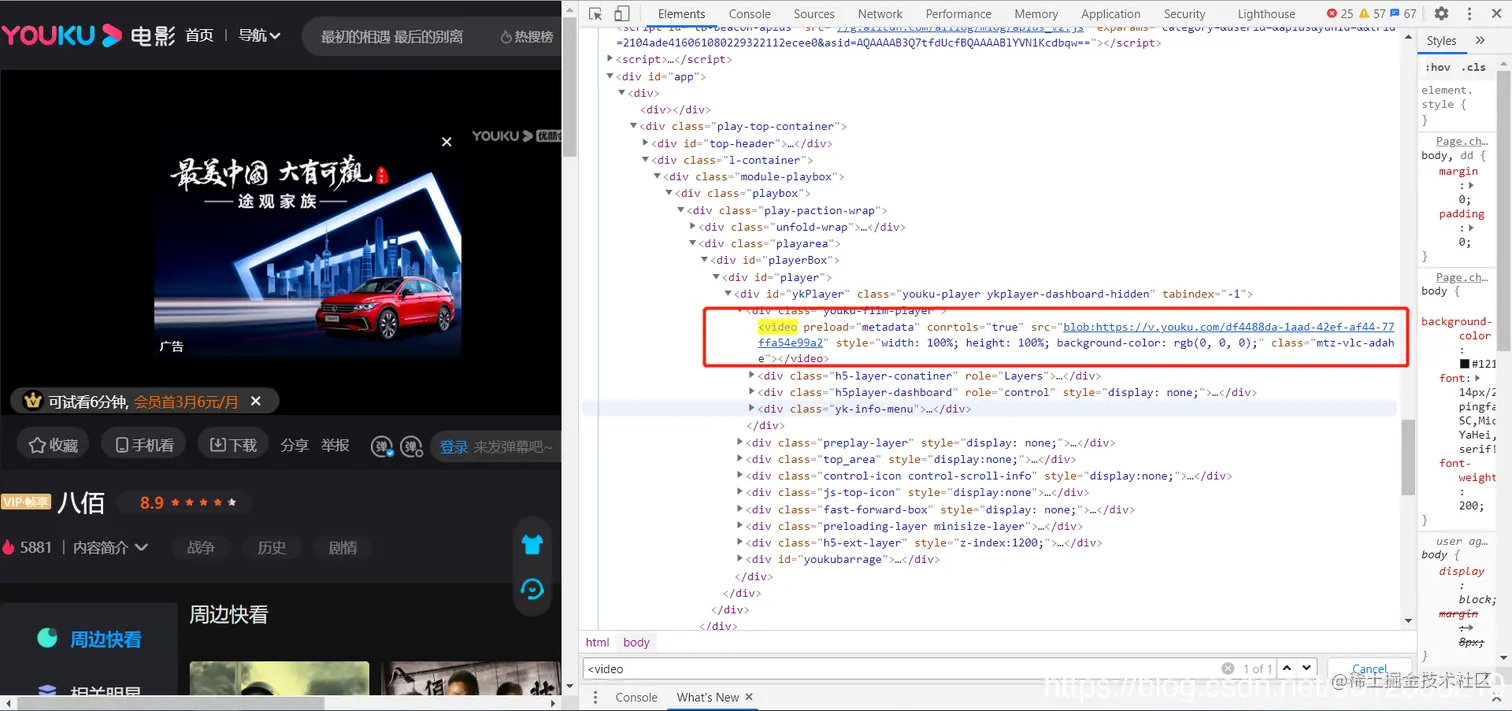Click the red error count badge
Image resolution: width=1512 pixels, height=711 pixels.
1340,14
